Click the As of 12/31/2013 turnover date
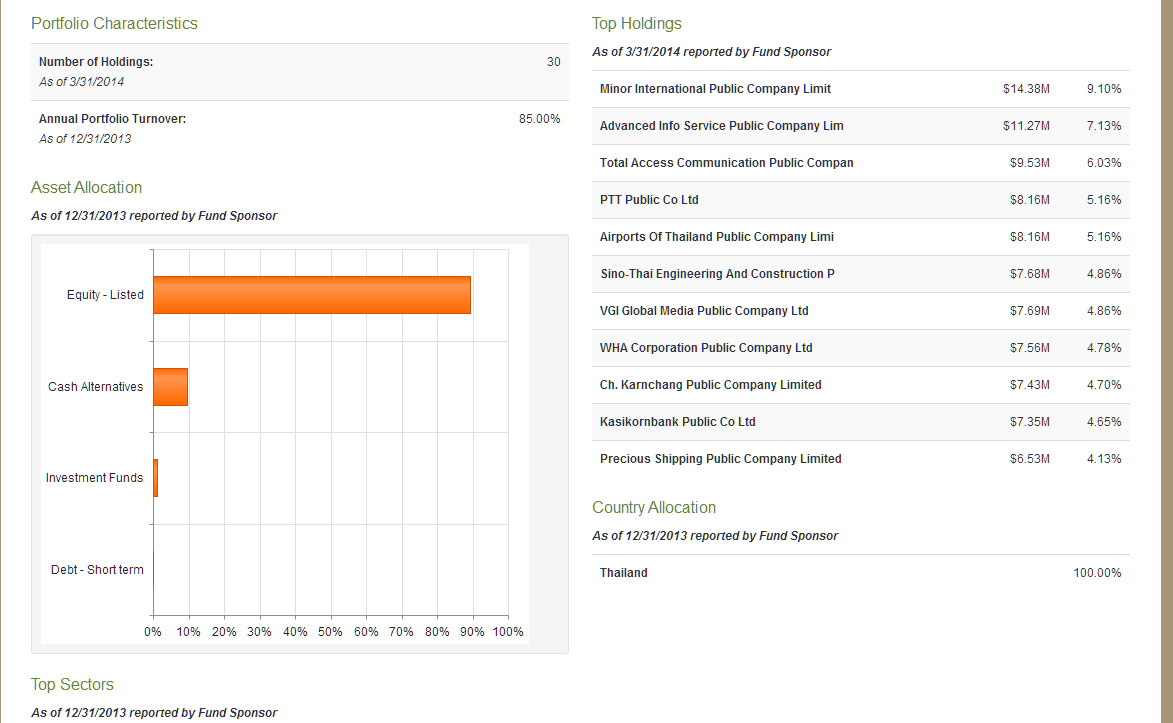The width and height of the screenshot is (1173, 723). [85, 139]
